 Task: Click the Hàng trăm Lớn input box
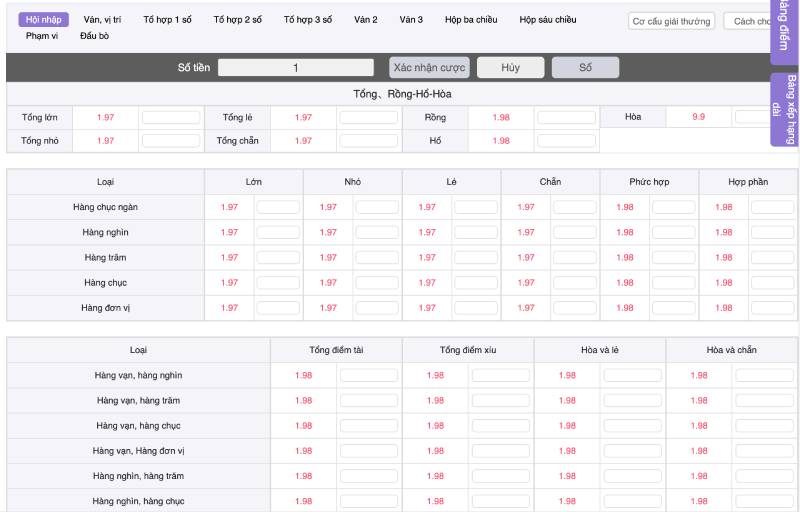[278, 258]
